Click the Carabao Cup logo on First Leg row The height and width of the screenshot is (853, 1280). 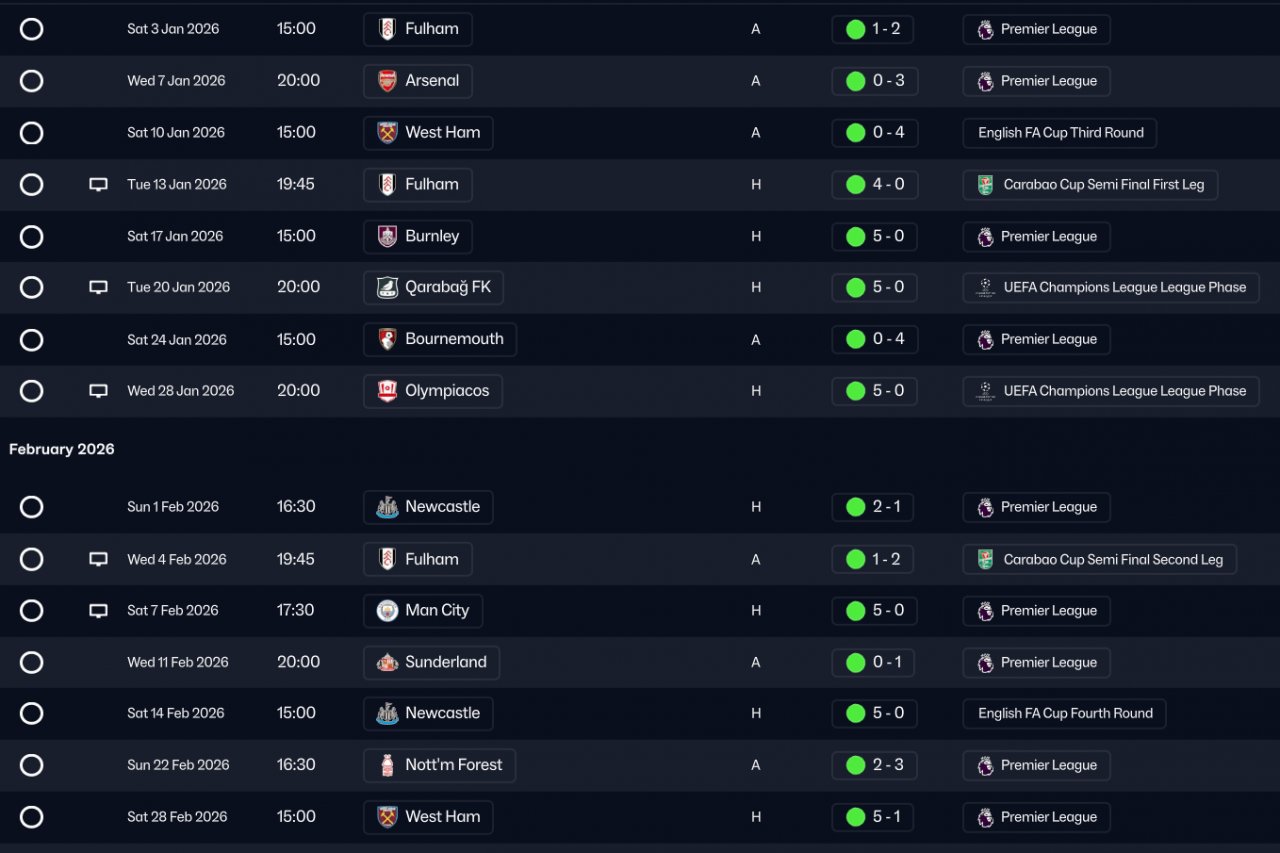point(985,185)
